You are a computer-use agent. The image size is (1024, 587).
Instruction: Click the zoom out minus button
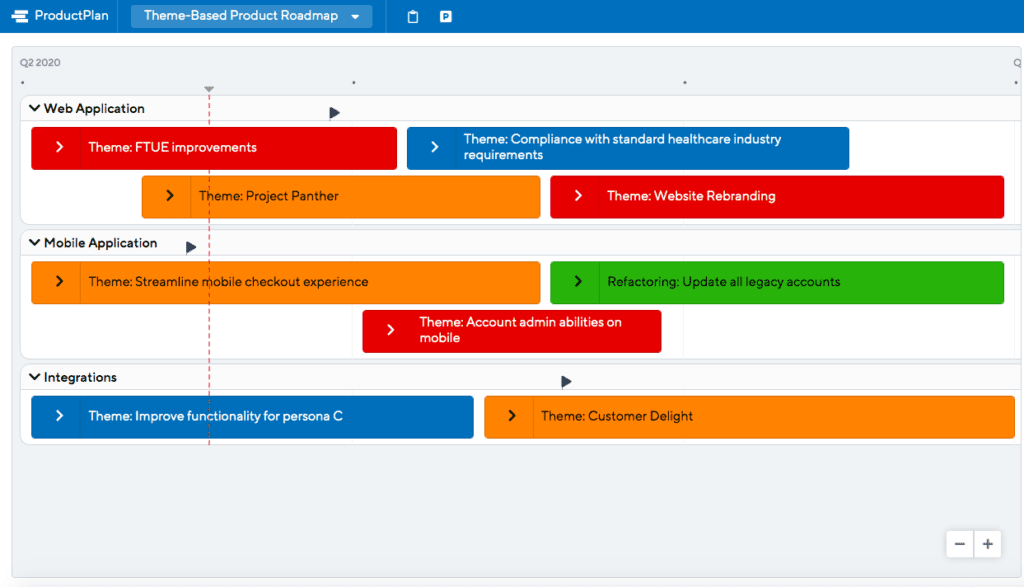point(959,543)
